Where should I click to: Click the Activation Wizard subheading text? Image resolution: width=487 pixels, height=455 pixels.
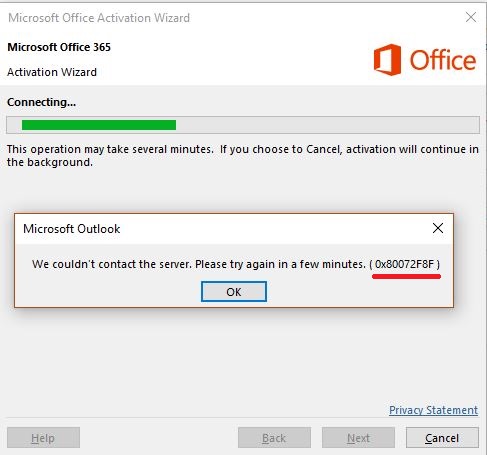[52, 72]
